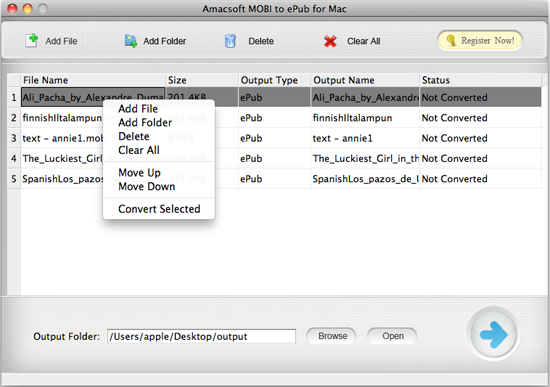Click the Delete trash can icon
Screen dimensions: 550x387
(x=230, y=41)
